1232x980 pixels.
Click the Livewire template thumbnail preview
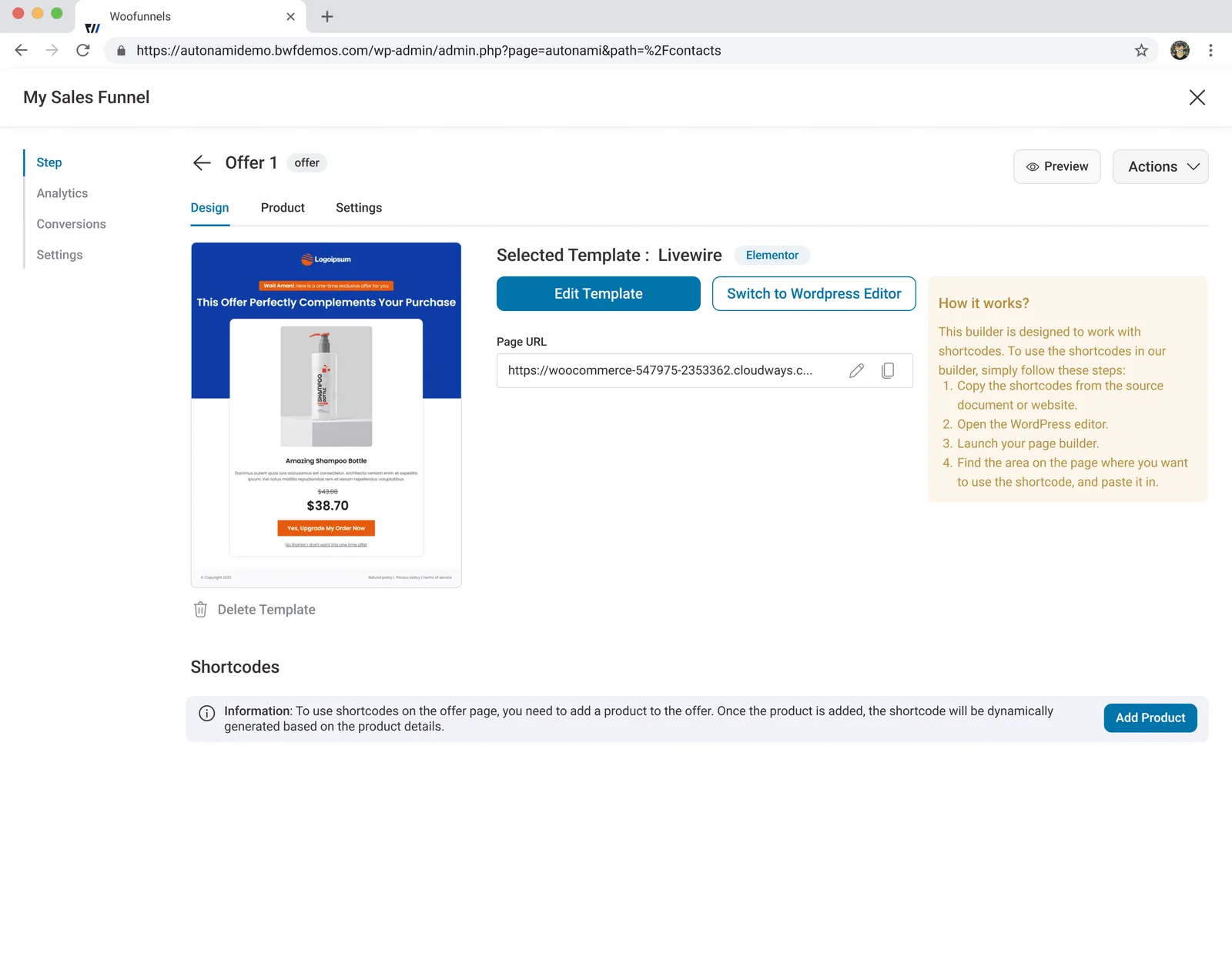326,415
